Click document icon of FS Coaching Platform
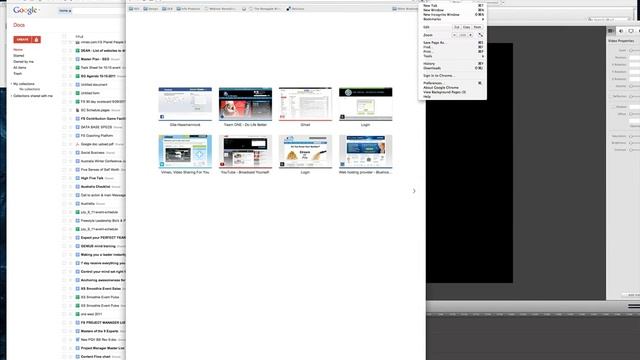 (77, 136)
